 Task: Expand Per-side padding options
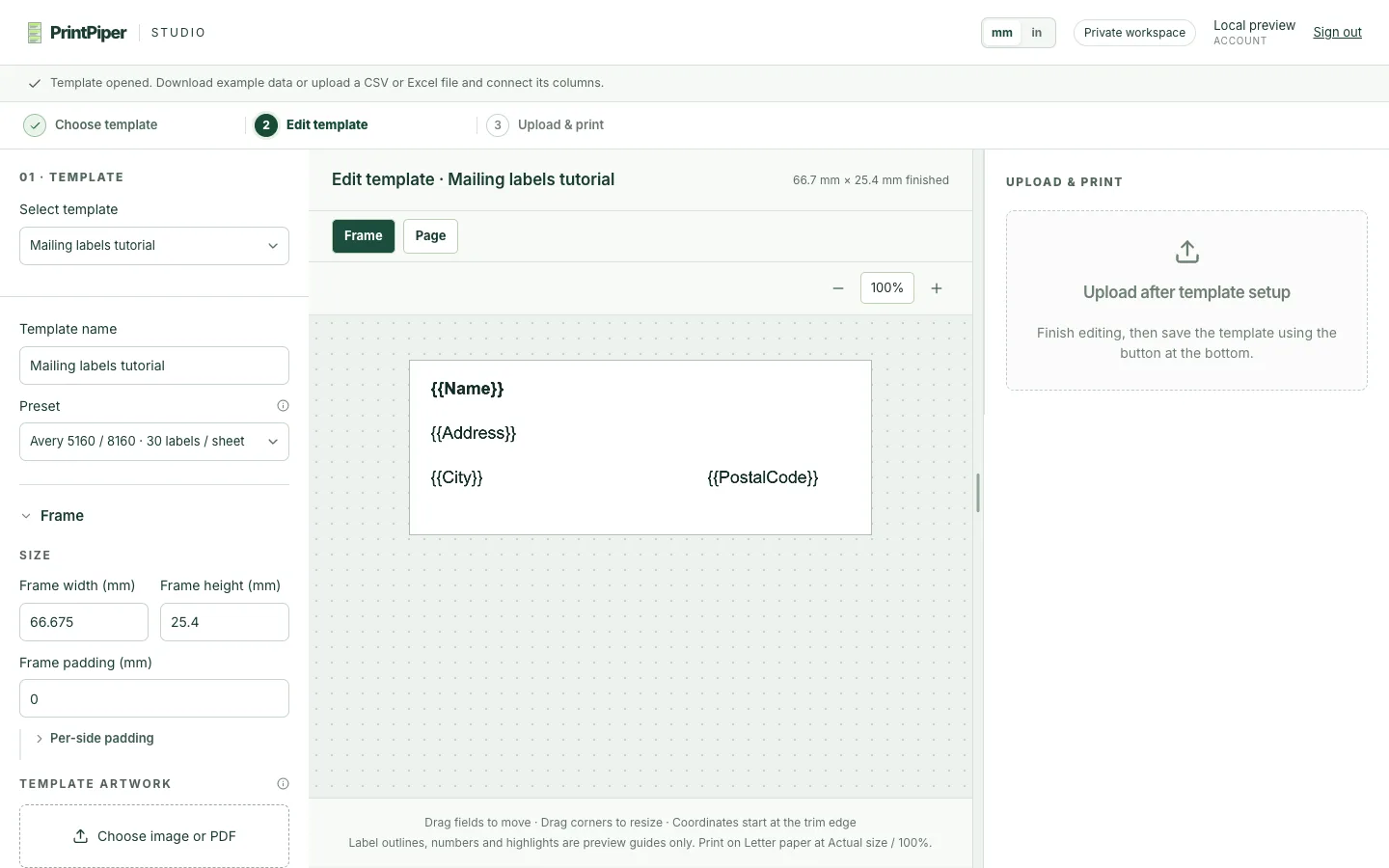pyautogui.click(x=95, y=739)
